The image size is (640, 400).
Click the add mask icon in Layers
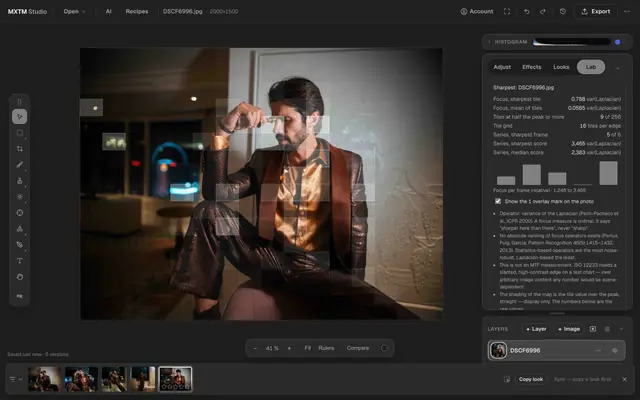point(592,329)
